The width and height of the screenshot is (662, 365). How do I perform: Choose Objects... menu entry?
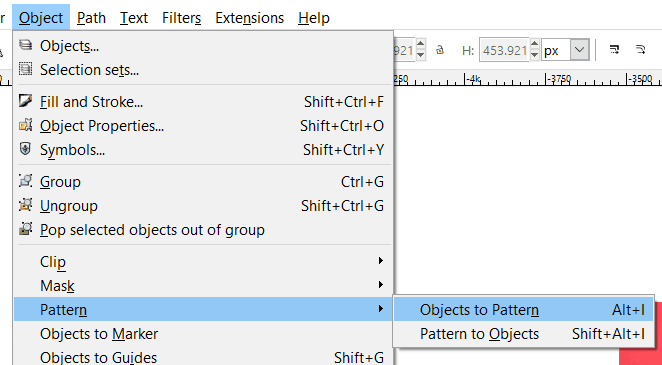(203, 46)
